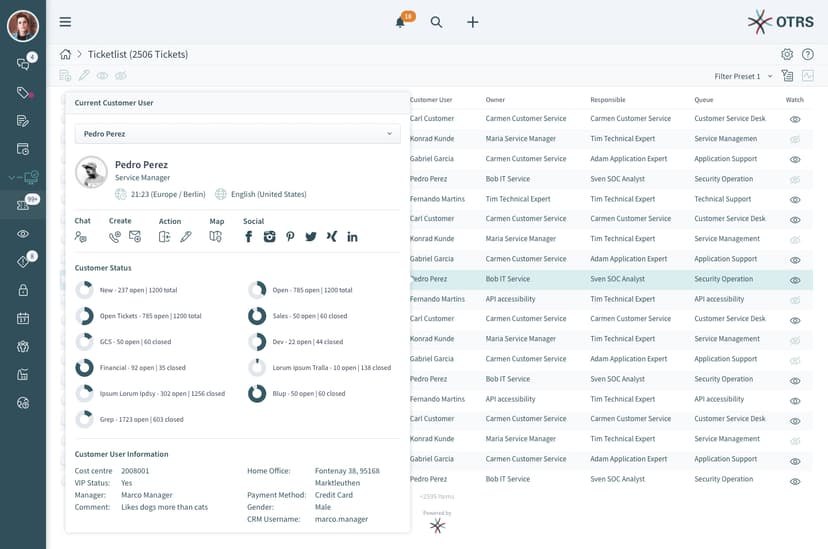
Task: Click the edit pencil under Action
Action: click(186, 237)
